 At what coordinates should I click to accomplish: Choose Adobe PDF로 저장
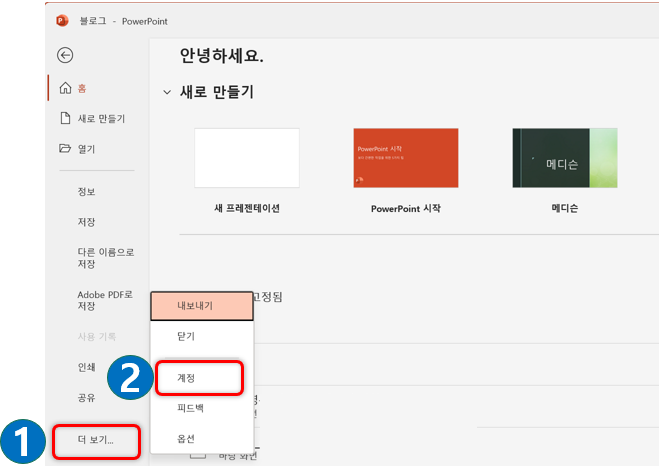click(105, 300)
